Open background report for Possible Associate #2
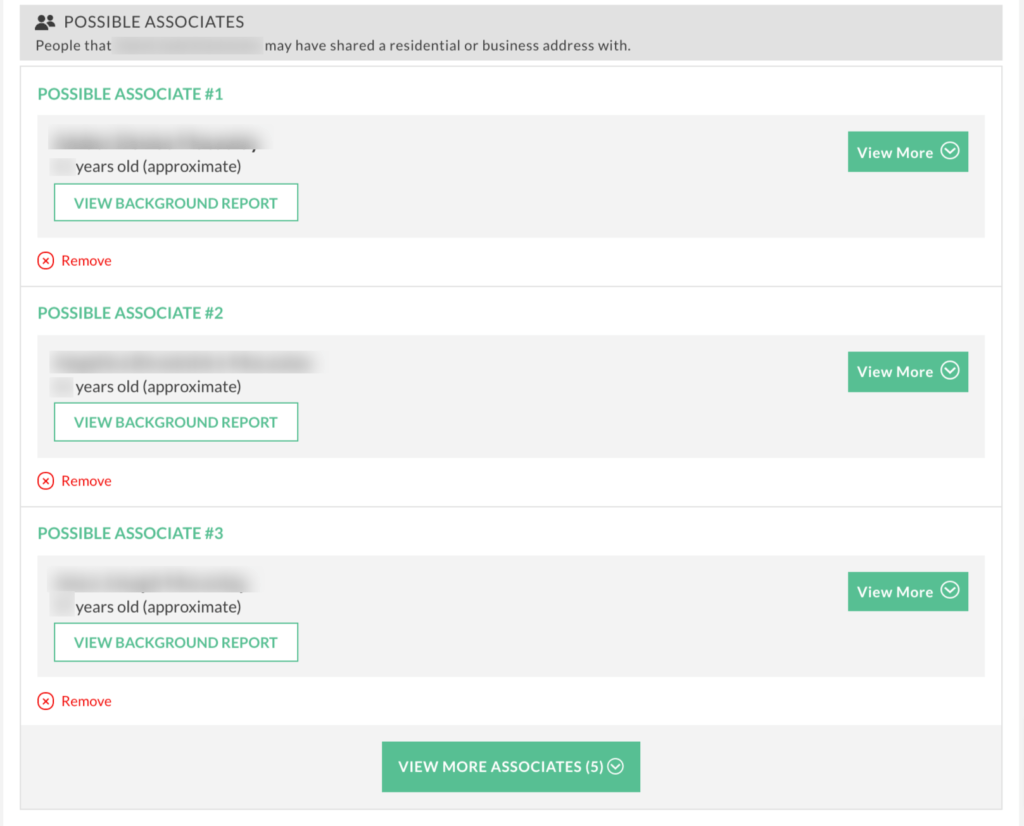Screen dimensions: 1024x826 tap(176, 422)
